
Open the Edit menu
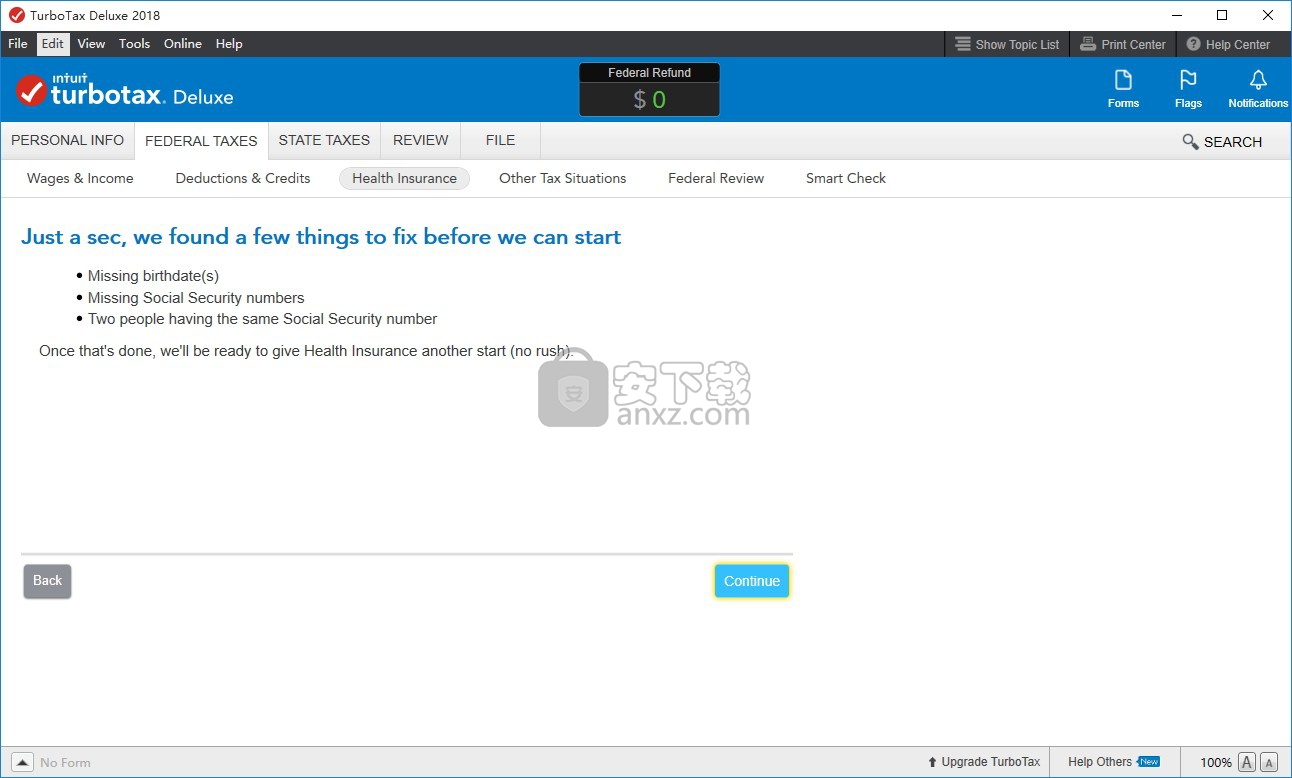click(x=53, y=44)
